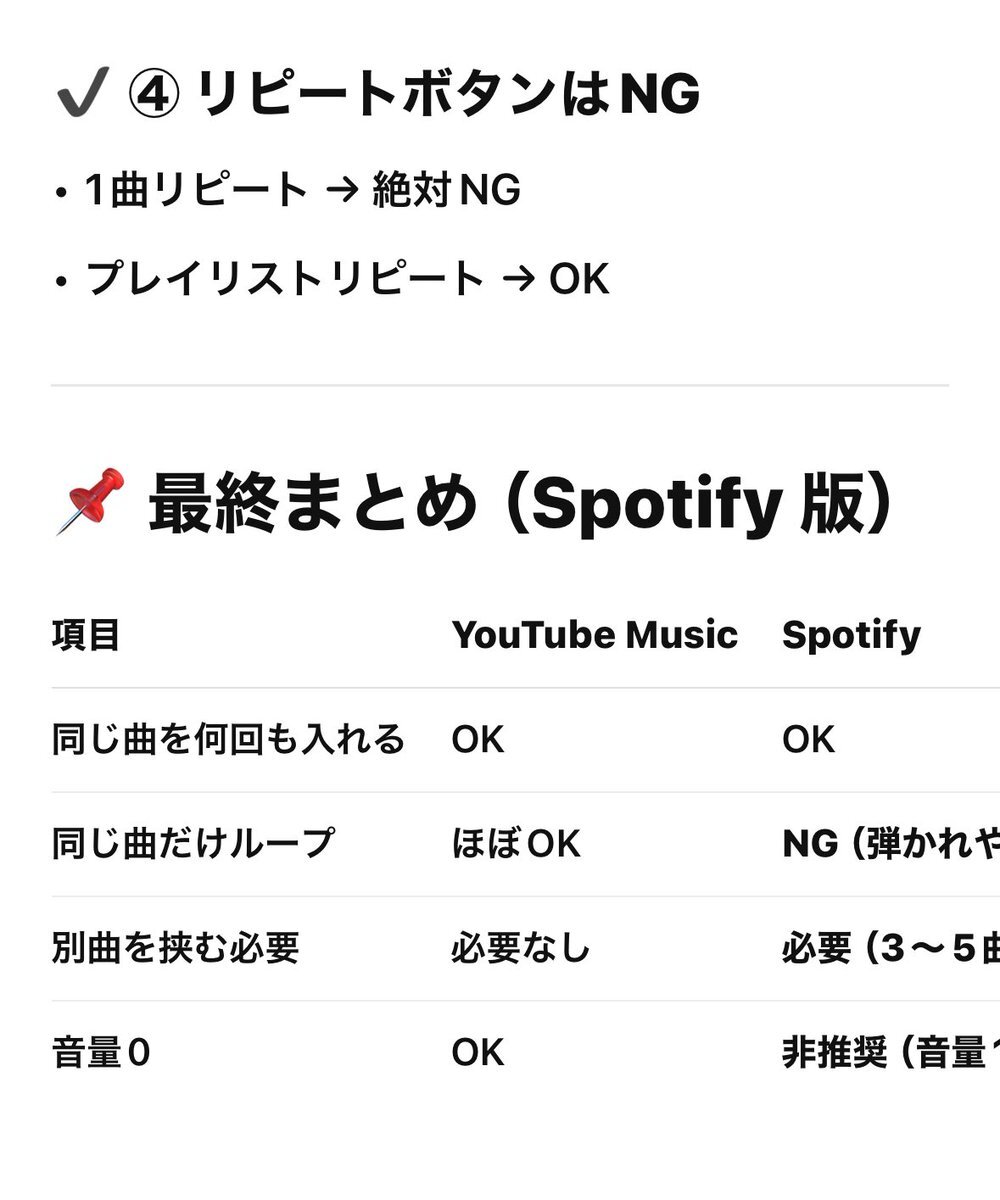Click the 同じ曲だけループ row label
This screenshot has width=1000, height=1200.
(x=192, y=844)
